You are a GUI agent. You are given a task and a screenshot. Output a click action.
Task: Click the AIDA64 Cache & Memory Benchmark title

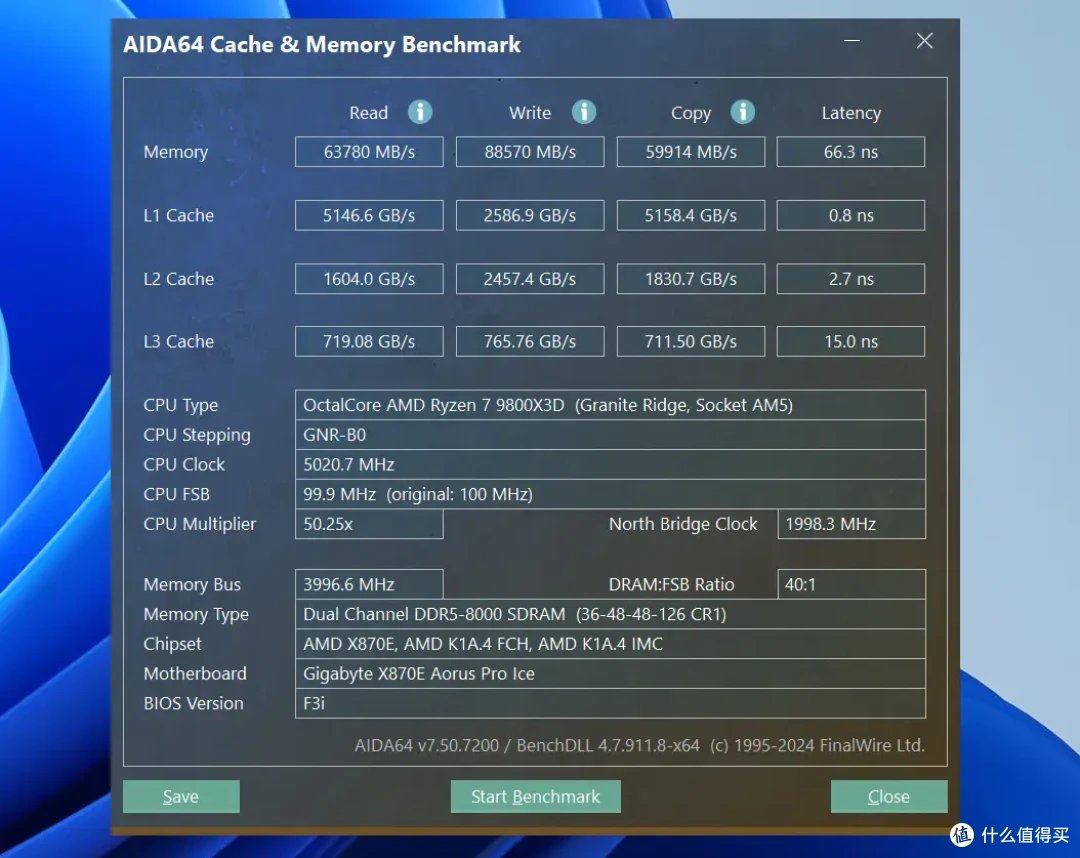(322, 45)
